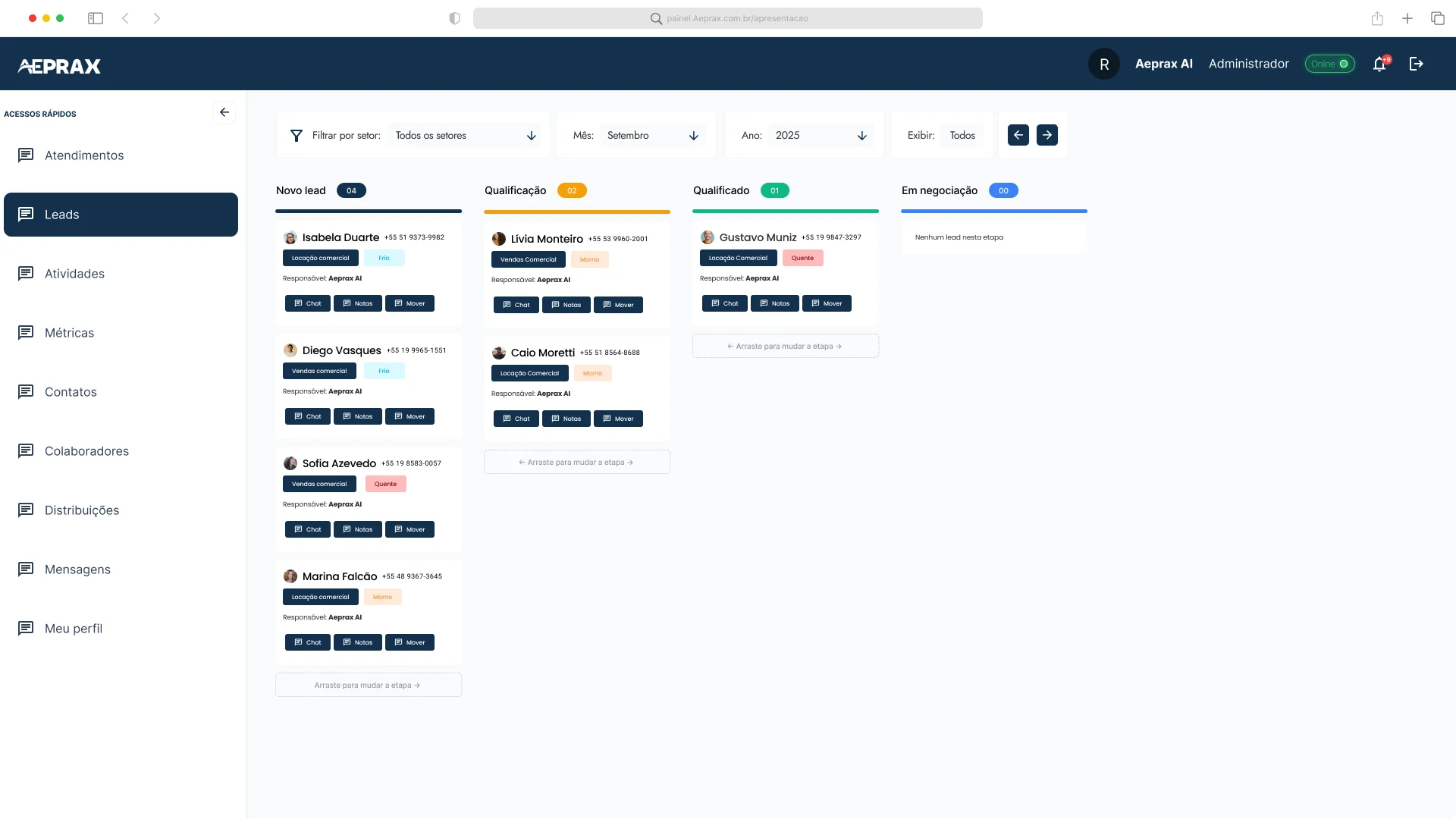Click the Administrador role label
This screenshot has height=819, width=1456.
[x=1248, y=64]
